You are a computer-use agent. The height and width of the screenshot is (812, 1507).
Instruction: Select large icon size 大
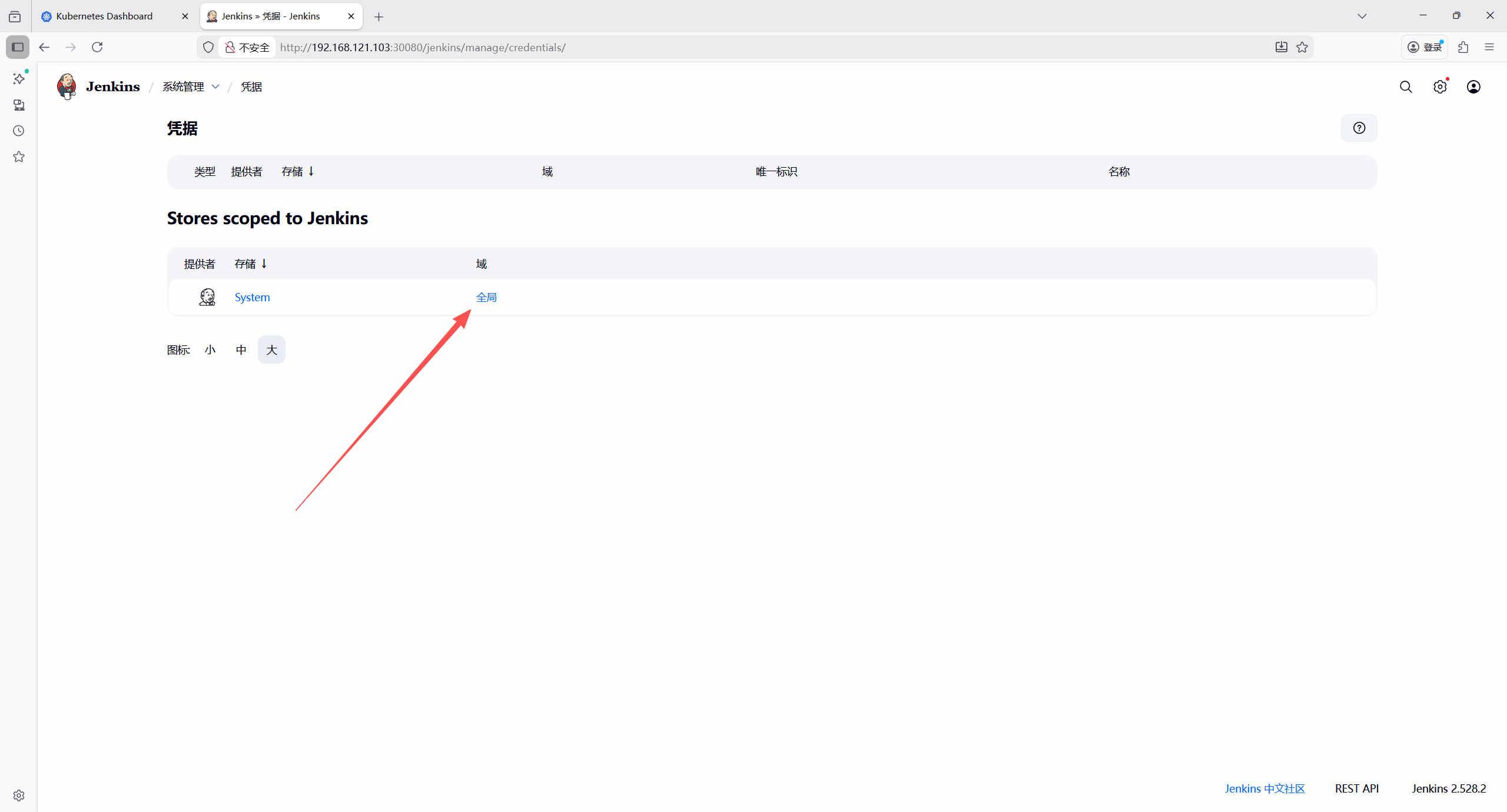coord(271,350)
